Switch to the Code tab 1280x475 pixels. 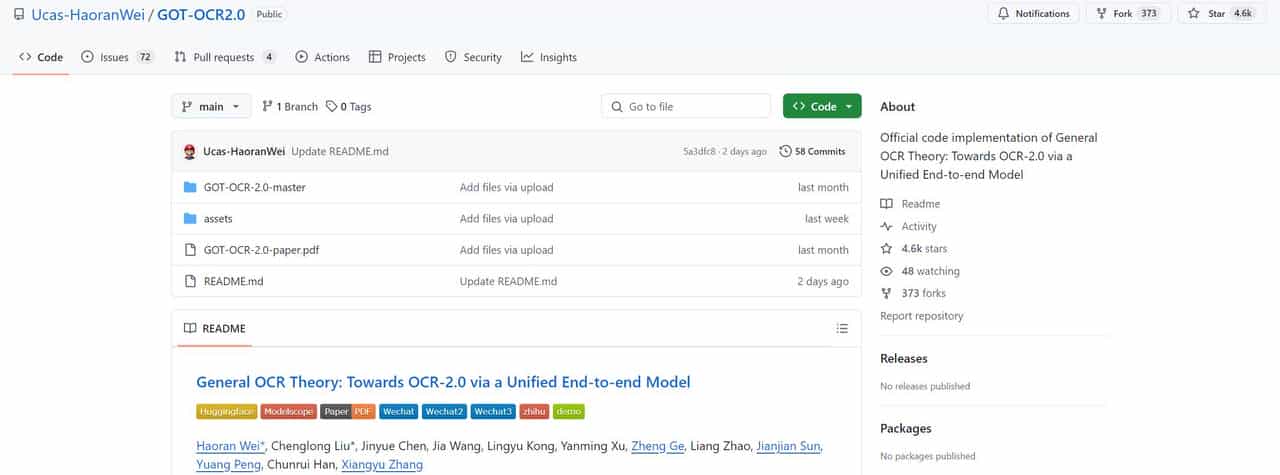[x=41, y=57]
